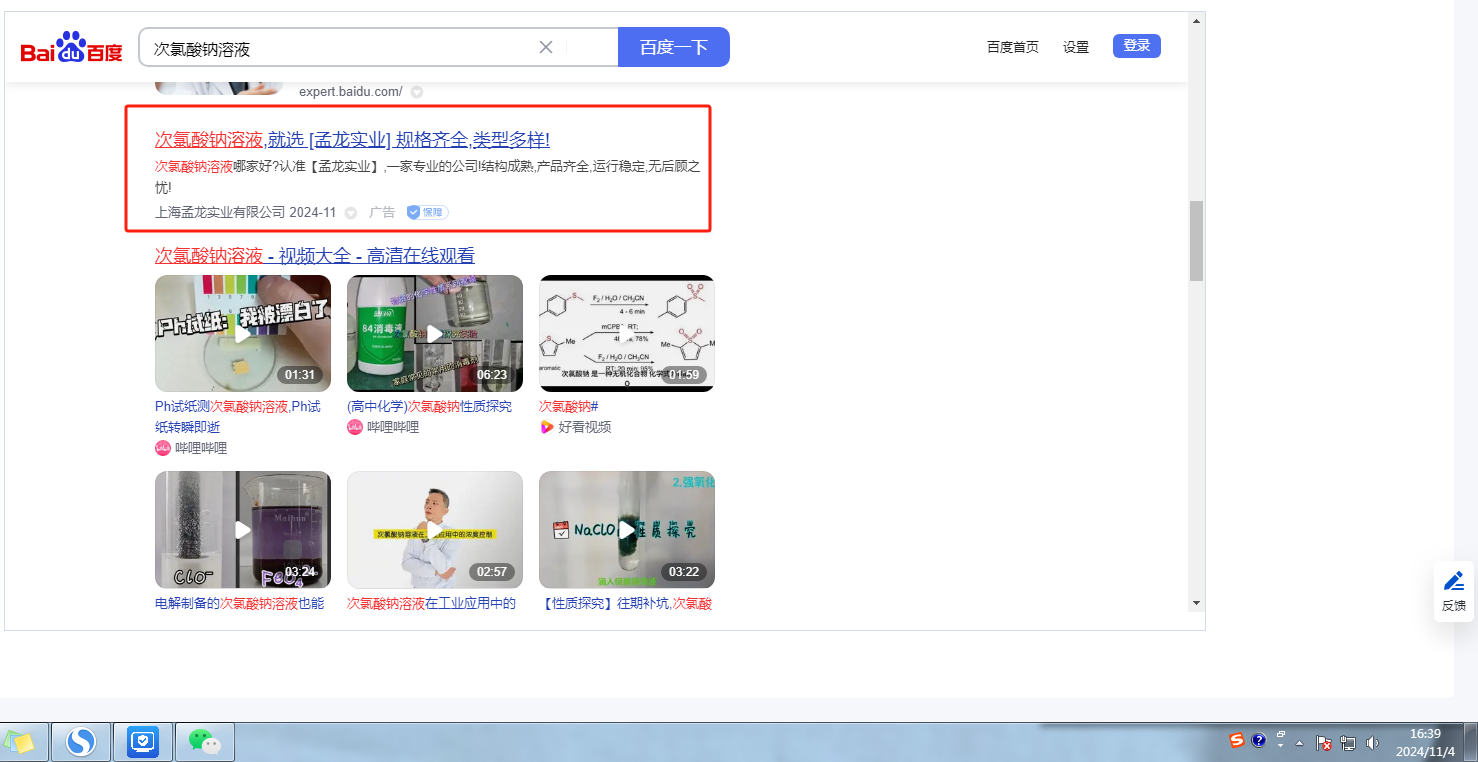Play the industrial application video thumbnail (02:57)

[435, 530]
